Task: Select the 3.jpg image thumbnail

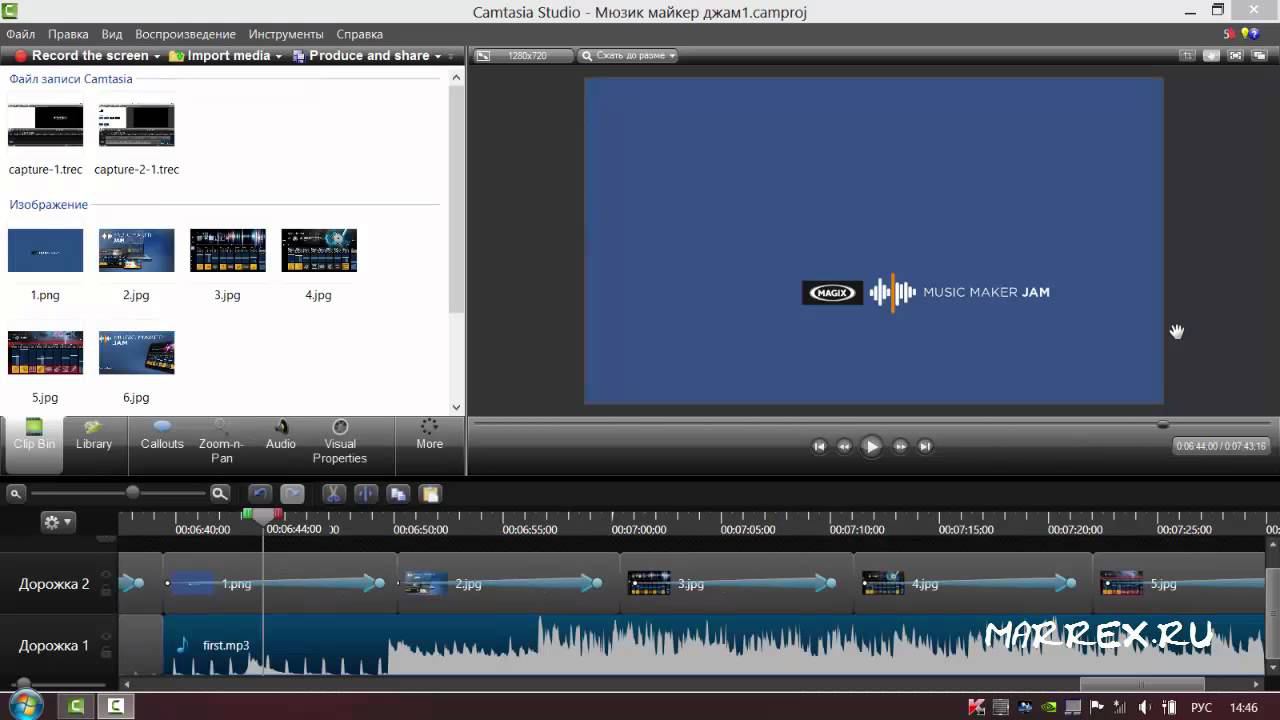Action: point(228,250)
